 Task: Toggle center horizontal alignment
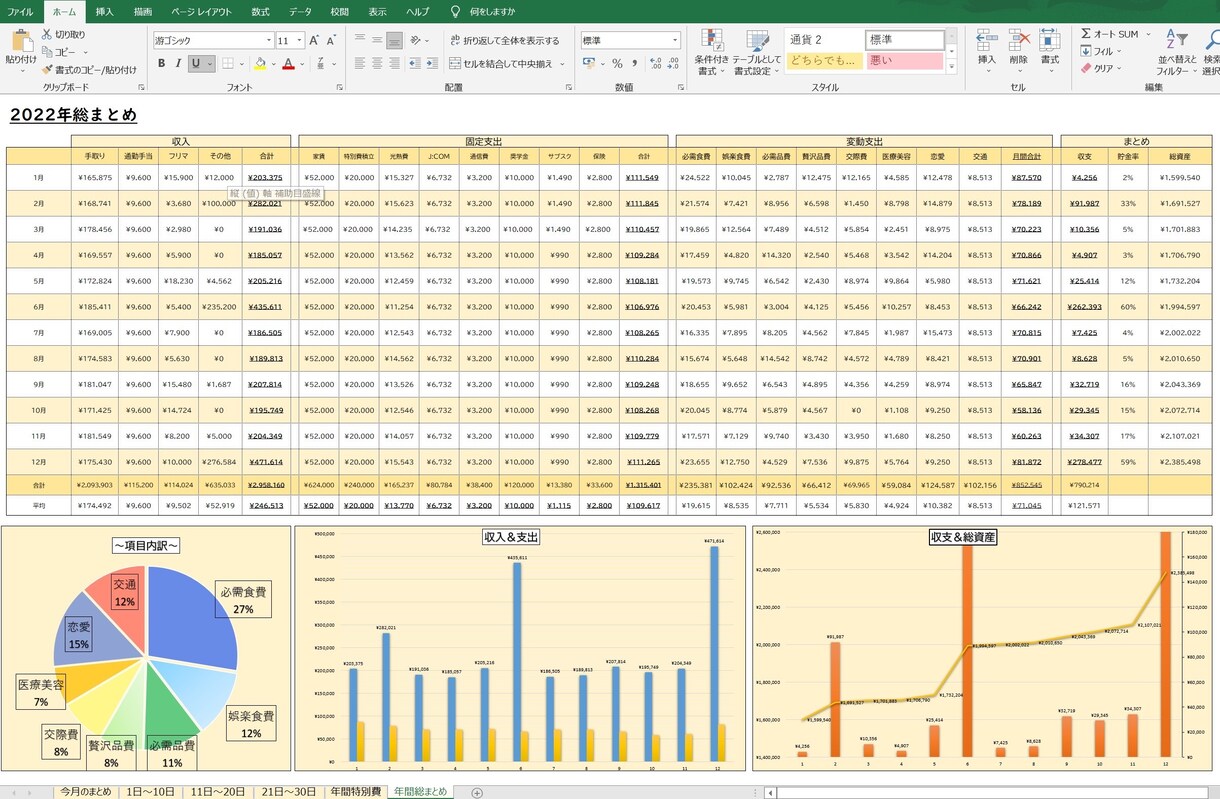click(377, 63)
